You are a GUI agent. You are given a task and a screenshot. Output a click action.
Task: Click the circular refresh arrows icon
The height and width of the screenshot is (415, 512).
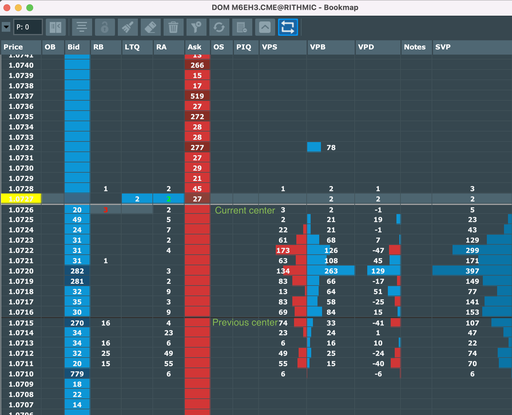click(219, 27)
